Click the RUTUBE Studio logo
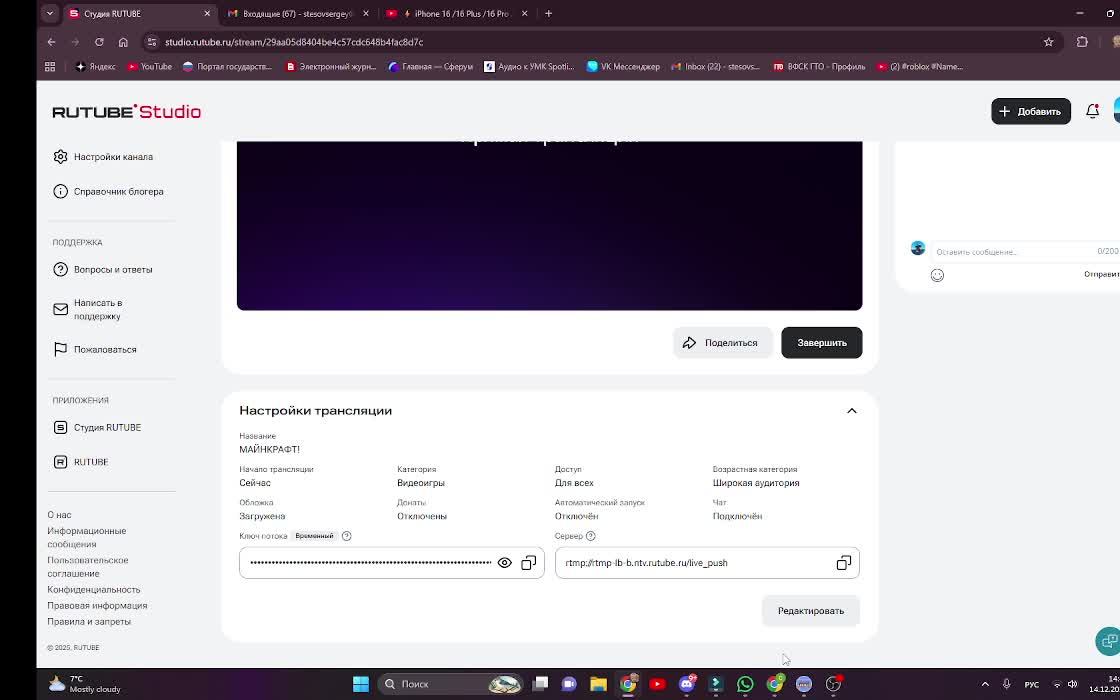This screenshot has width=1120, height=700. click(x=126, y=111)
